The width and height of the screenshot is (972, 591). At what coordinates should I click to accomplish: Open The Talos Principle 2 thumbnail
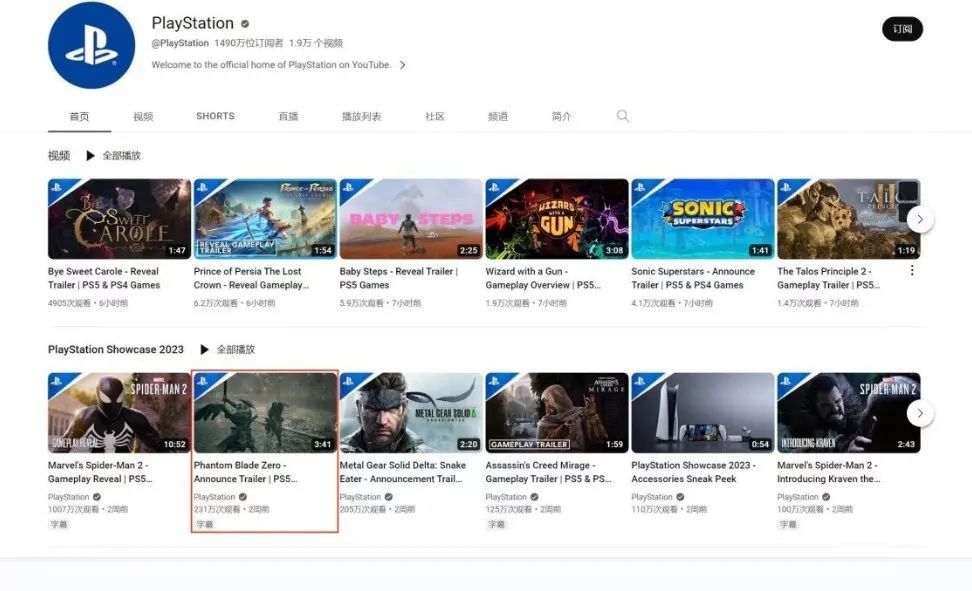coord(849,219)
